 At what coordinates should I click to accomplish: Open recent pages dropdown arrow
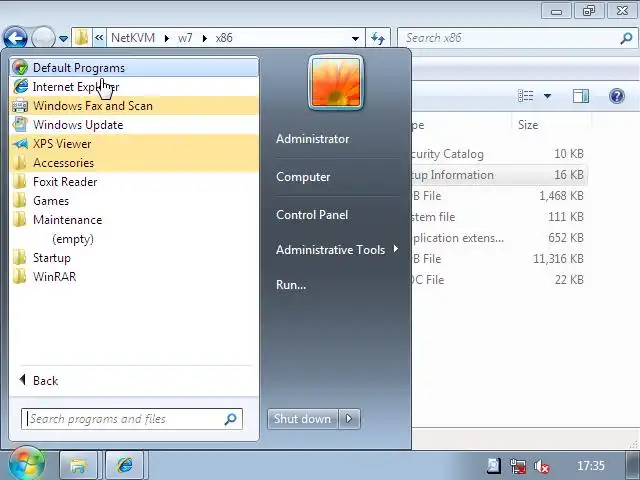(x=63, y=39)
